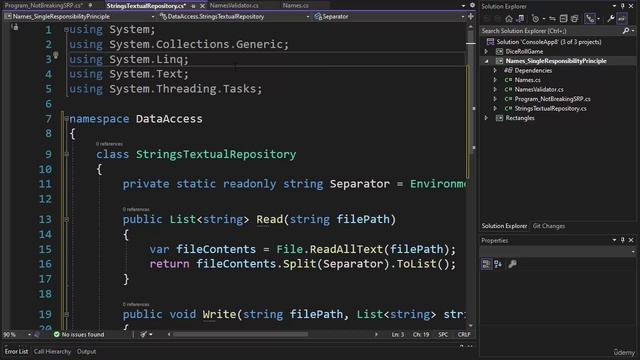Switch to NamesValidator.cs editor tab
This screenshot has width=640, height=360.
click(x=234, y=6)
